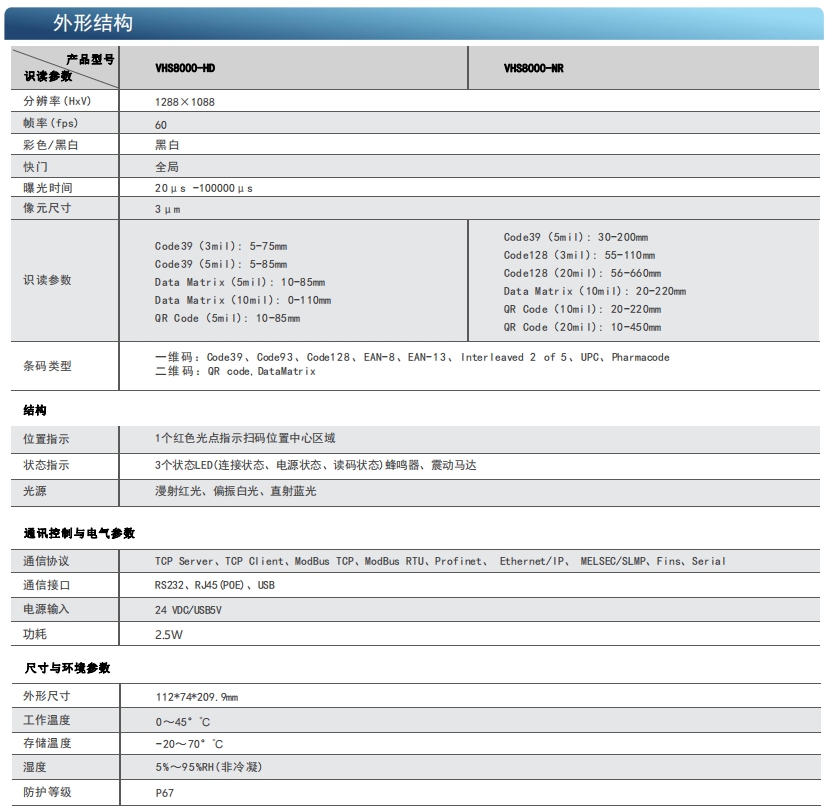The height and width of the screenshot is (812, 827).
Task: Select the P67 protection rating value
Action: pyautogui.click(x=165, y=793)
